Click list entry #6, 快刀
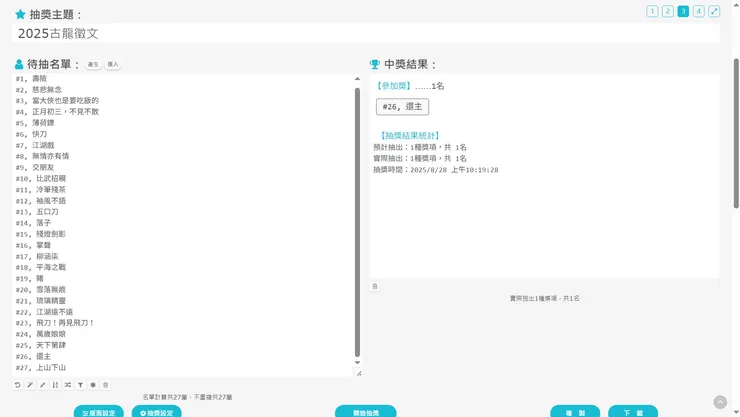The image size is (740, 417). point(31,134)
